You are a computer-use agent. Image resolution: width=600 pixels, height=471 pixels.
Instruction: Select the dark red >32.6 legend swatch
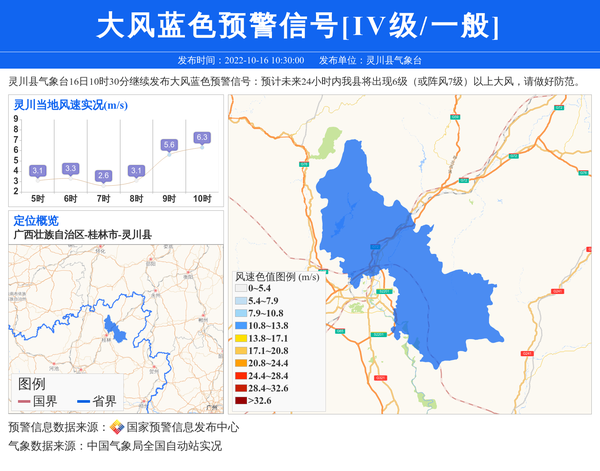click(240, 401)
